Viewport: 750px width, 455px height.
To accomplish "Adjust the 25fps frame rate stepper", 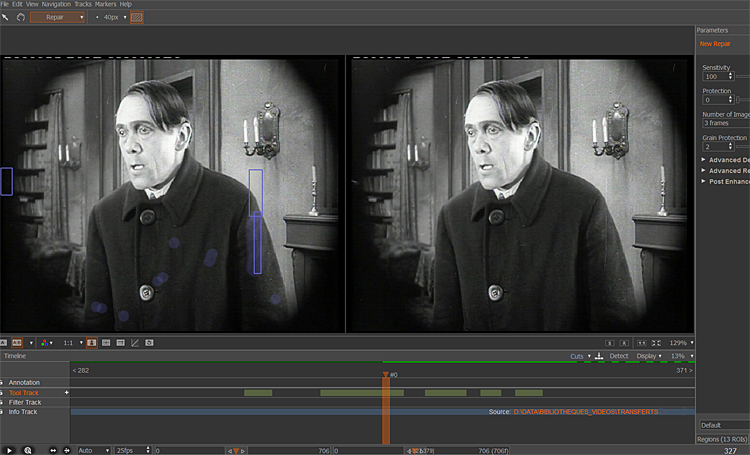I will [x=148, y=450].
